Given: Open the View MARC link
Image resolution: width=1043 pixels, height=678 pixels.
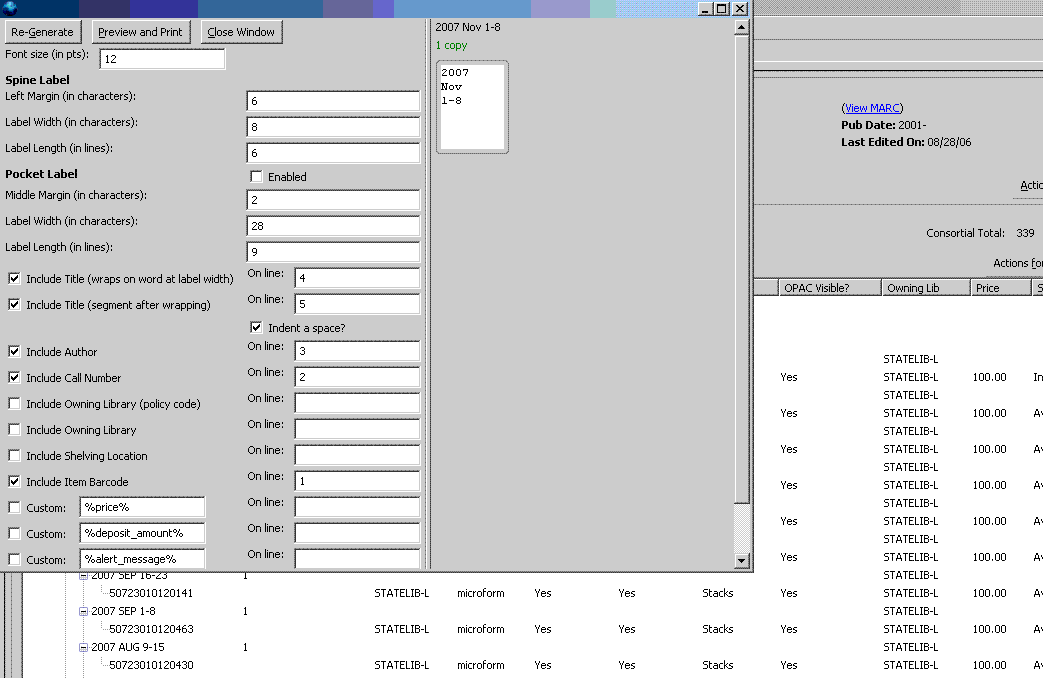Looking at the screenshot, I should pyautogui.click(x=873, y=108).
